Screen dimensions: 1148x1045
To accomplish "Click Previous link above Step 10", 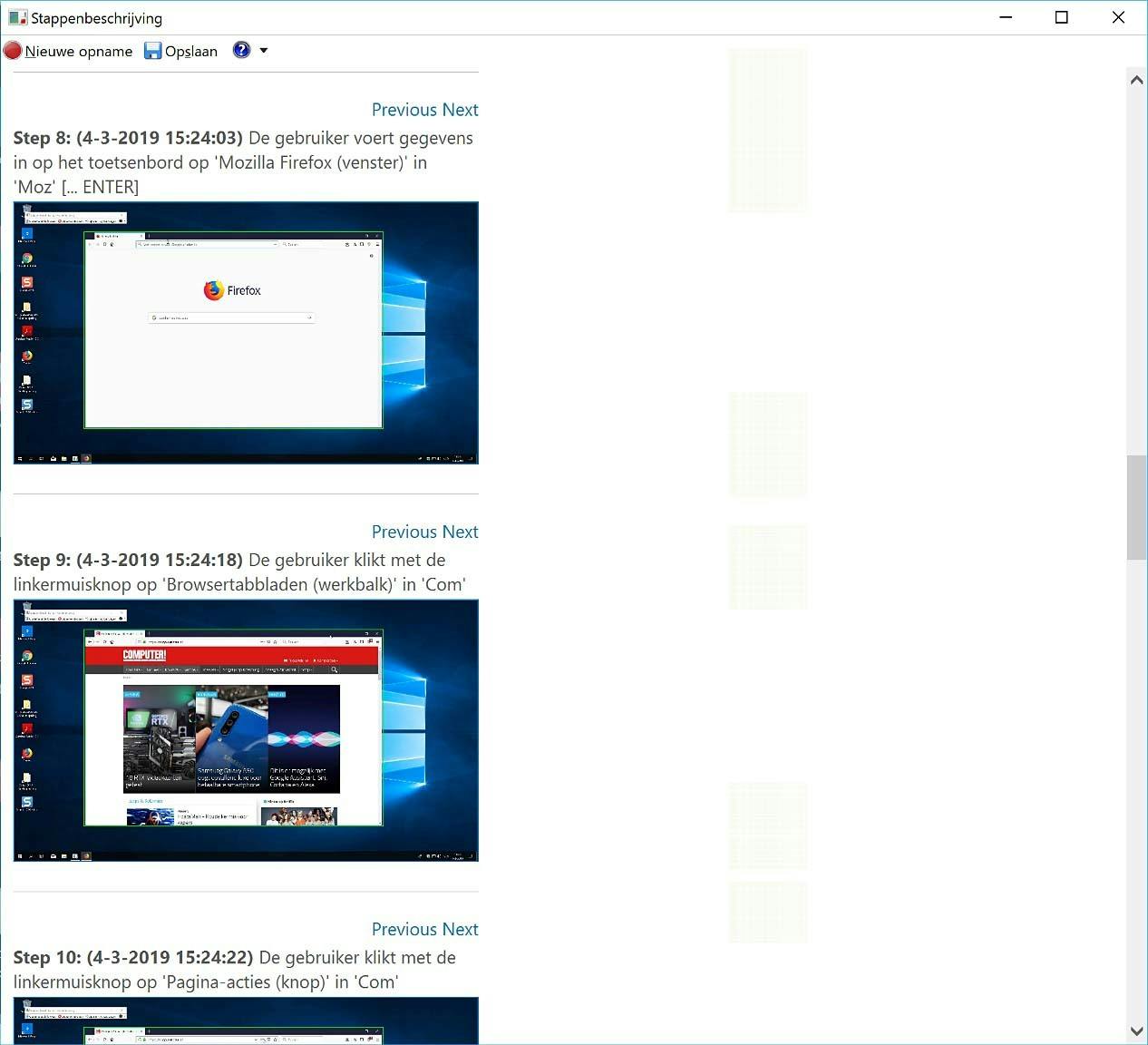I will (x=404, y=929).
